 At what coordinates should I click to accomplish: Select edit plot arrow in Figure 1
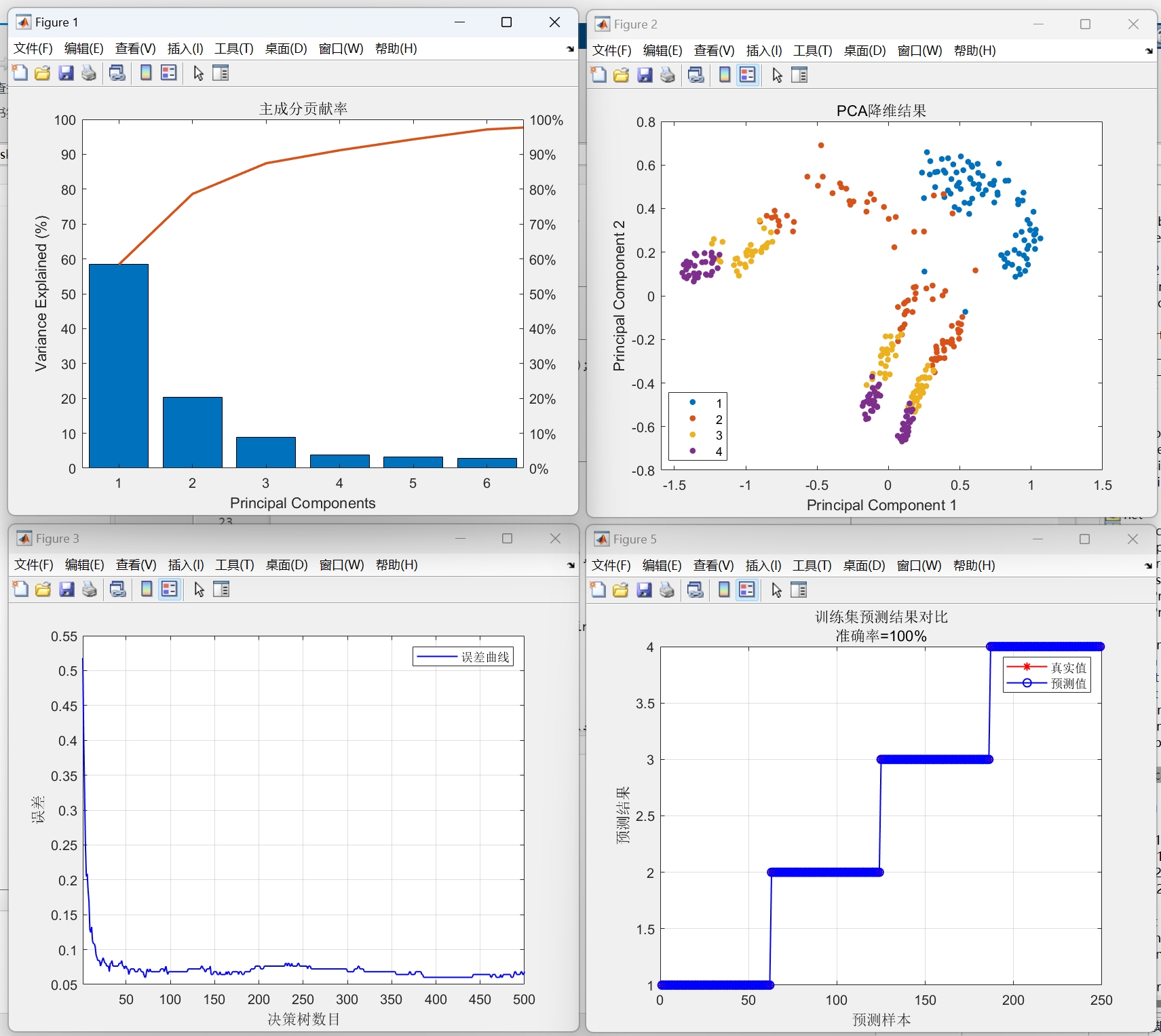[x=198, y=73]
